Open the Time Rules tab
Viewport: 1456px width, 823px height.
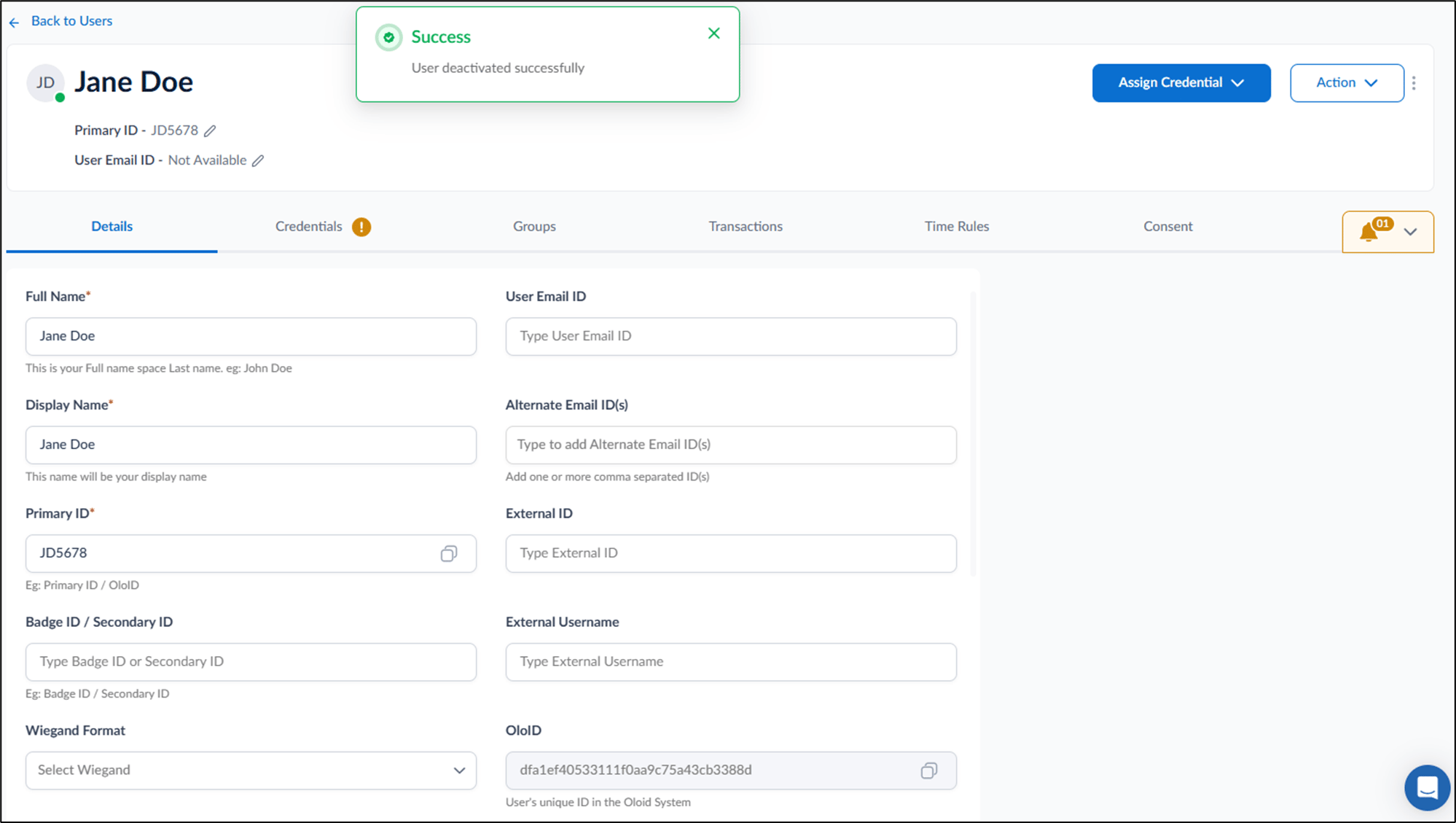[x=957, y=227]
